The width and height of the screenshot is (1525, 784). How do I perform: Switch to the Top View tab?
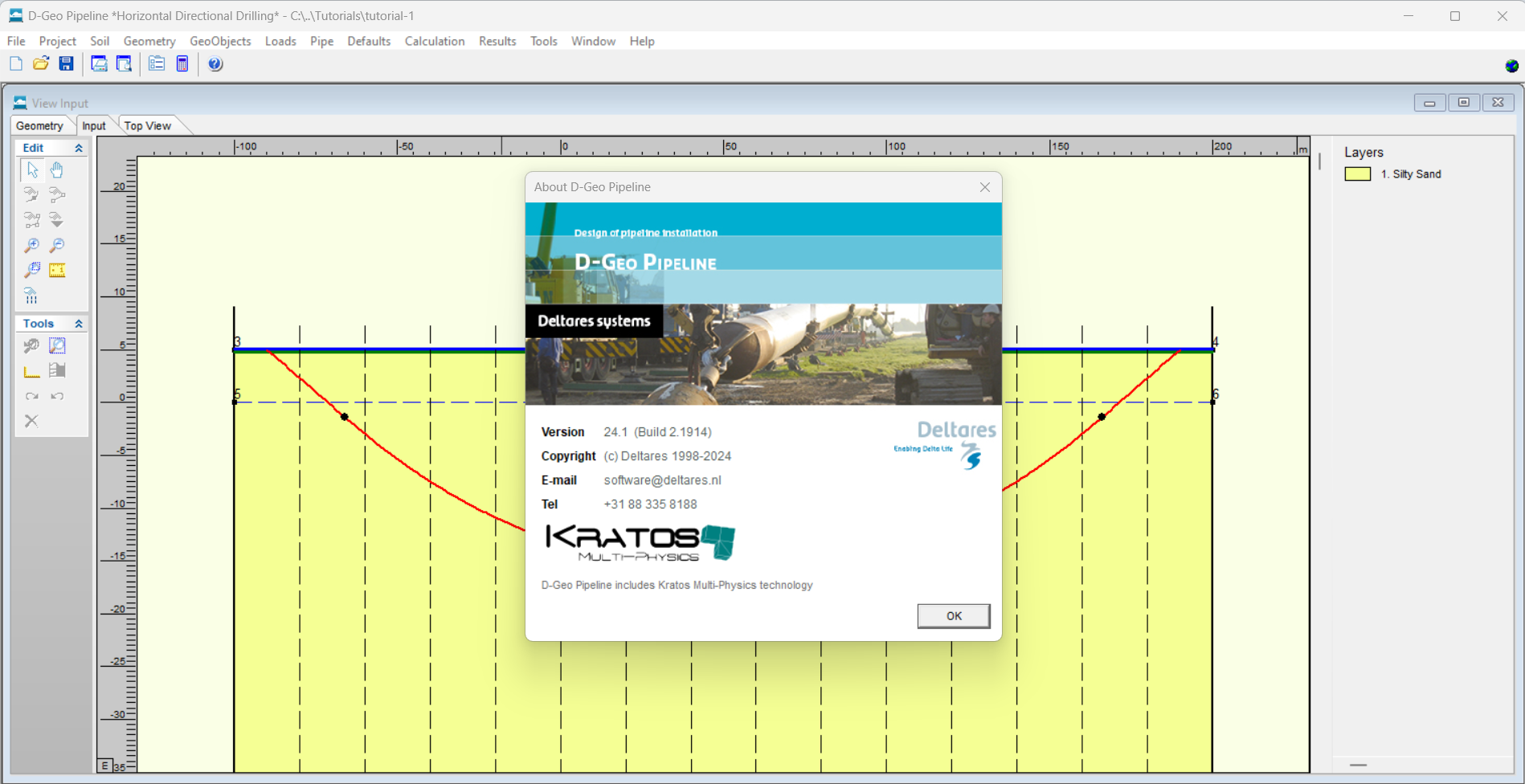click(148, 126)
